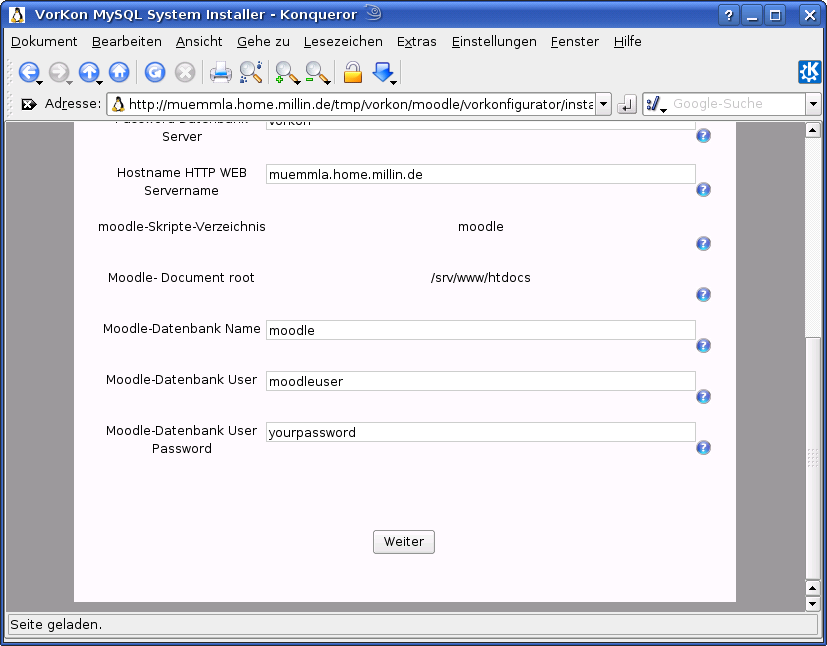Click the moodleuser input field
The image size is (827, 646).
480,381
